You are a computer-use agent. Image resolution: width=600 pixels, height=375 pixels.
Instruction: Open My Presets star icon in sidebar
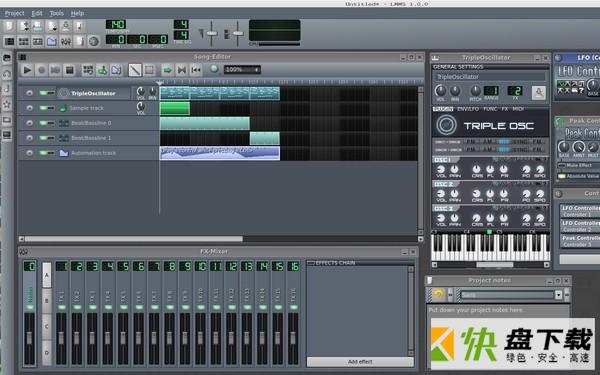7,104
